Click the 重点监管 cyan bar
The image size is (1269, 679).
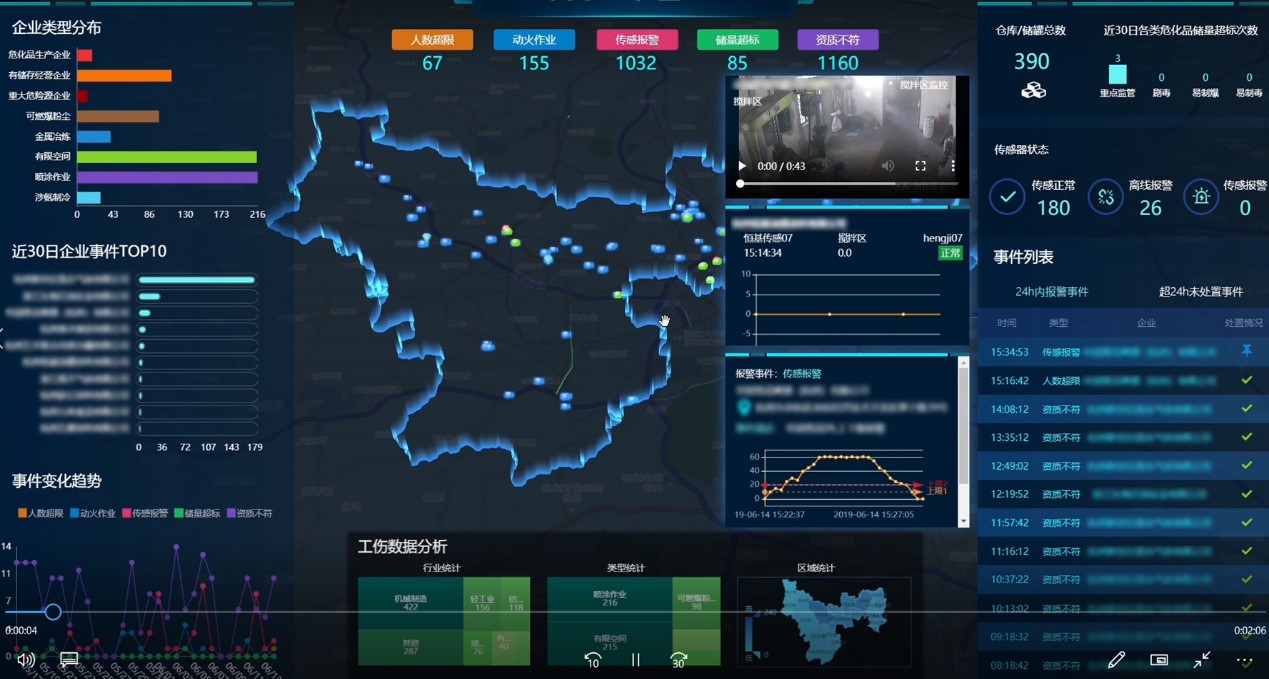coord(1117,74)
